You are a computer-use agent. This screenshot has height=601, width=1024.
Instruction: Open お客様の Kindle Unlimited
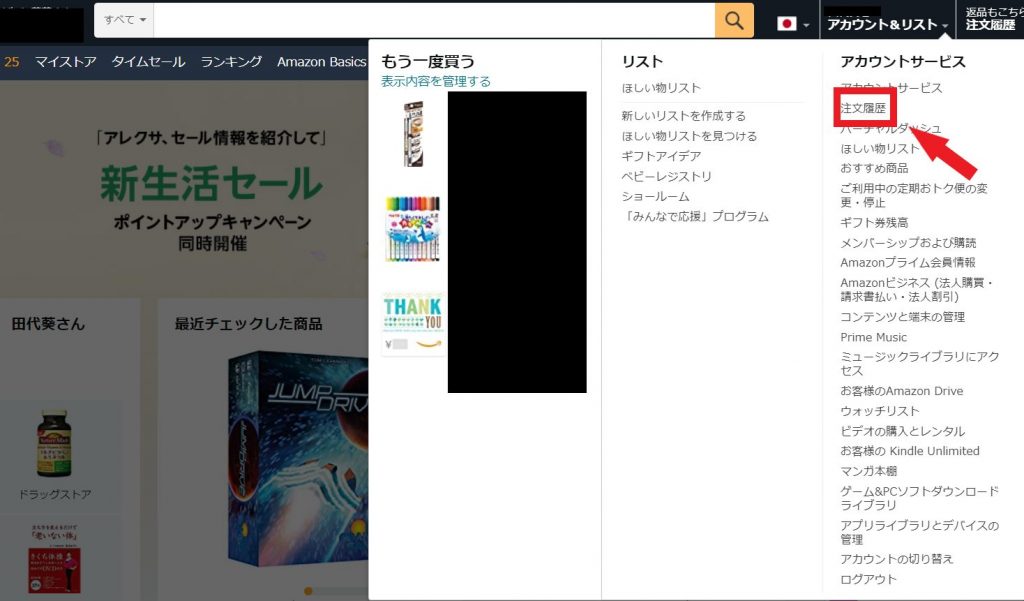click(910, 451)
